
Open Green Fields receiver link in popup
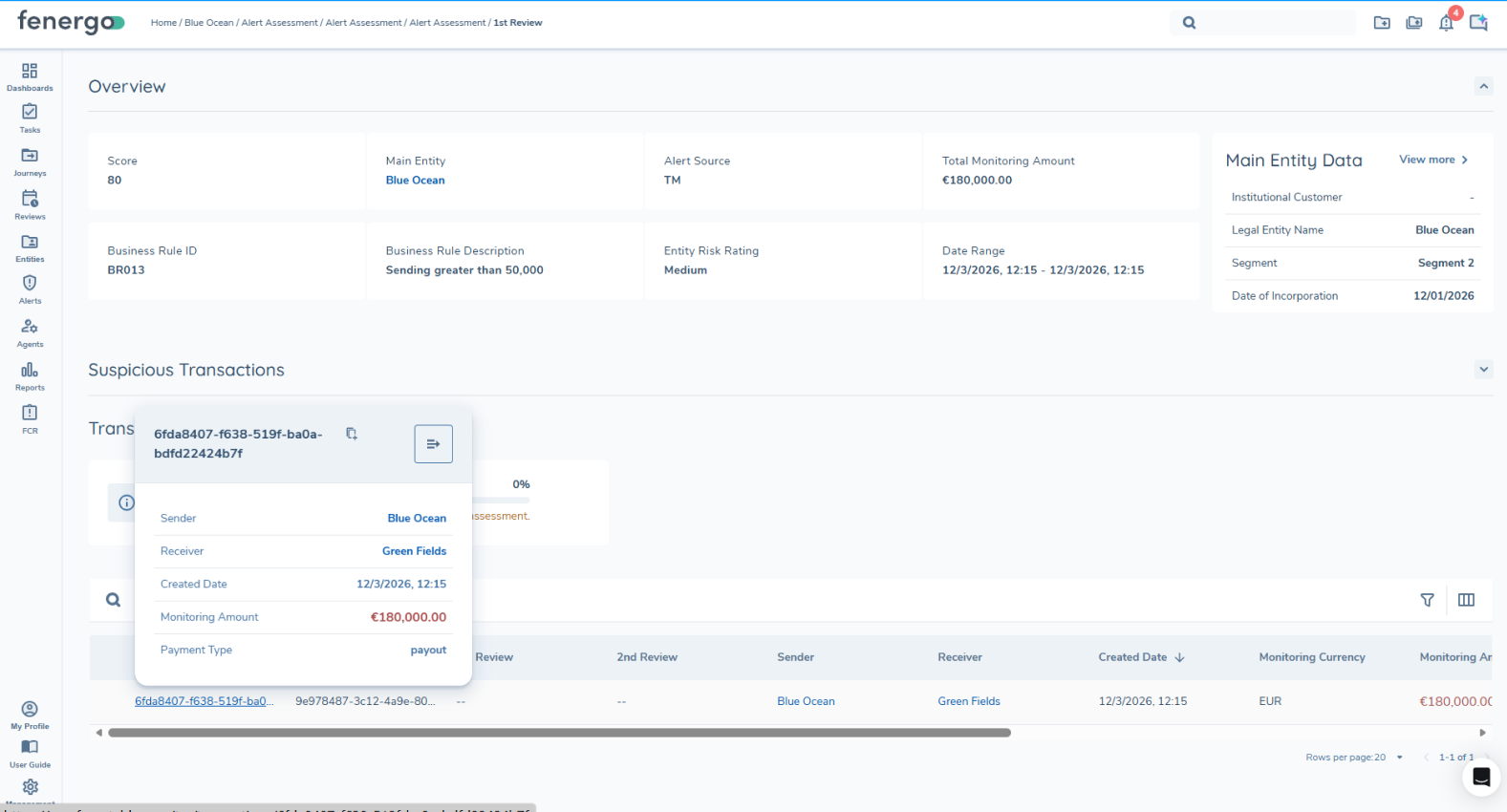click(x=414, y=551)
